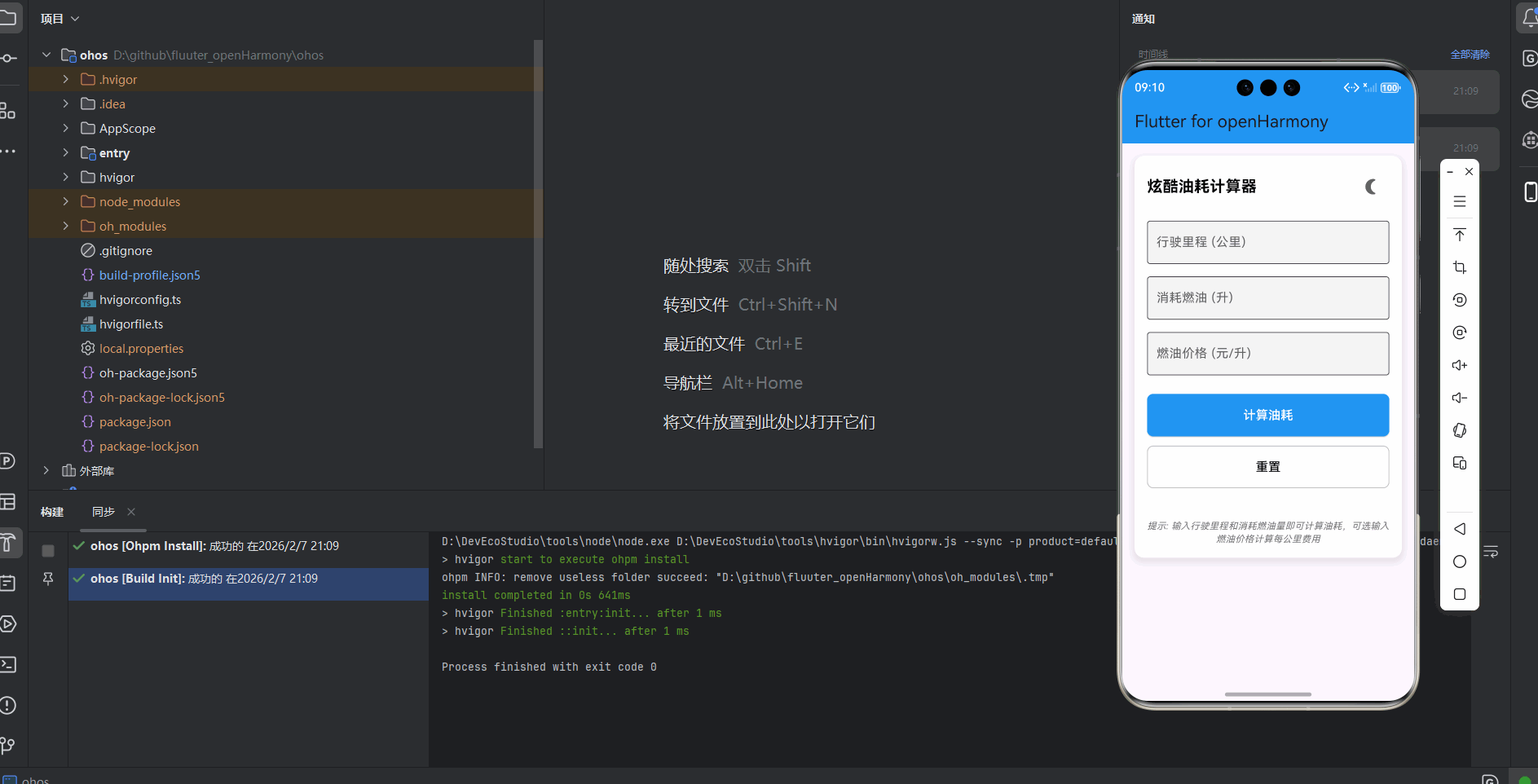
Task: Select the .gitignore file
Action: coord(126,250)
